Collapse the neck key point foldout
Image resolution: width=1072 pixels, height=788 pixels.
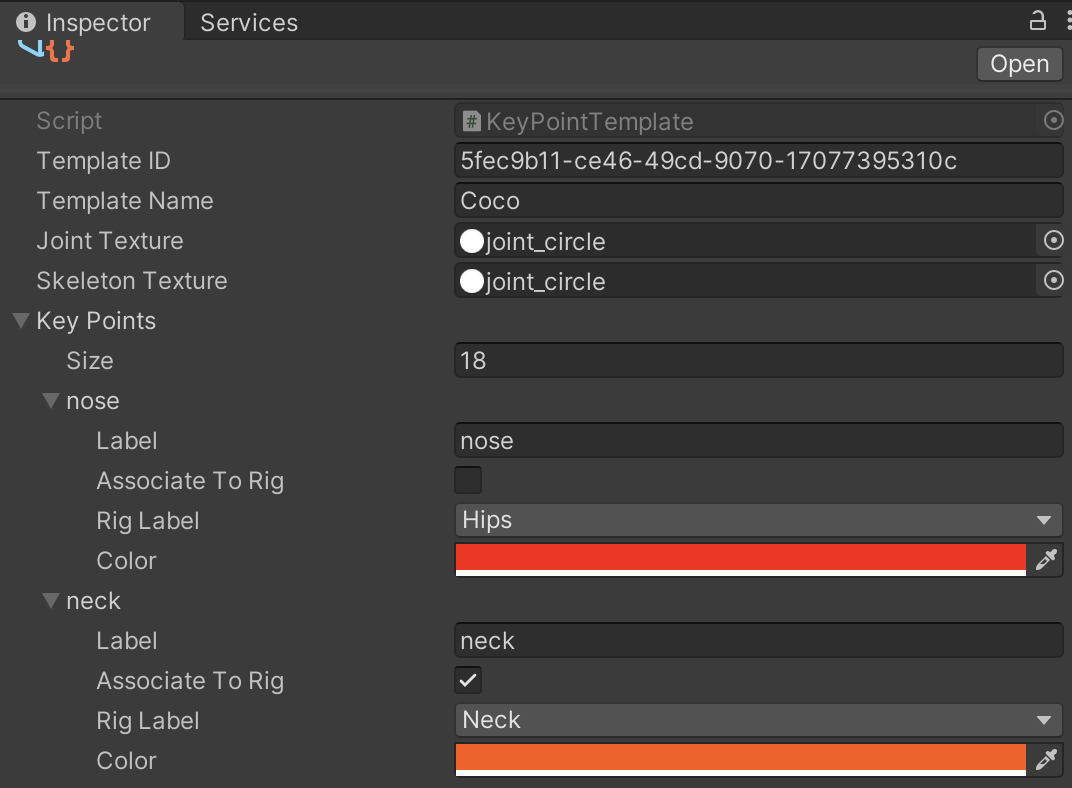[x=50, y=601]
